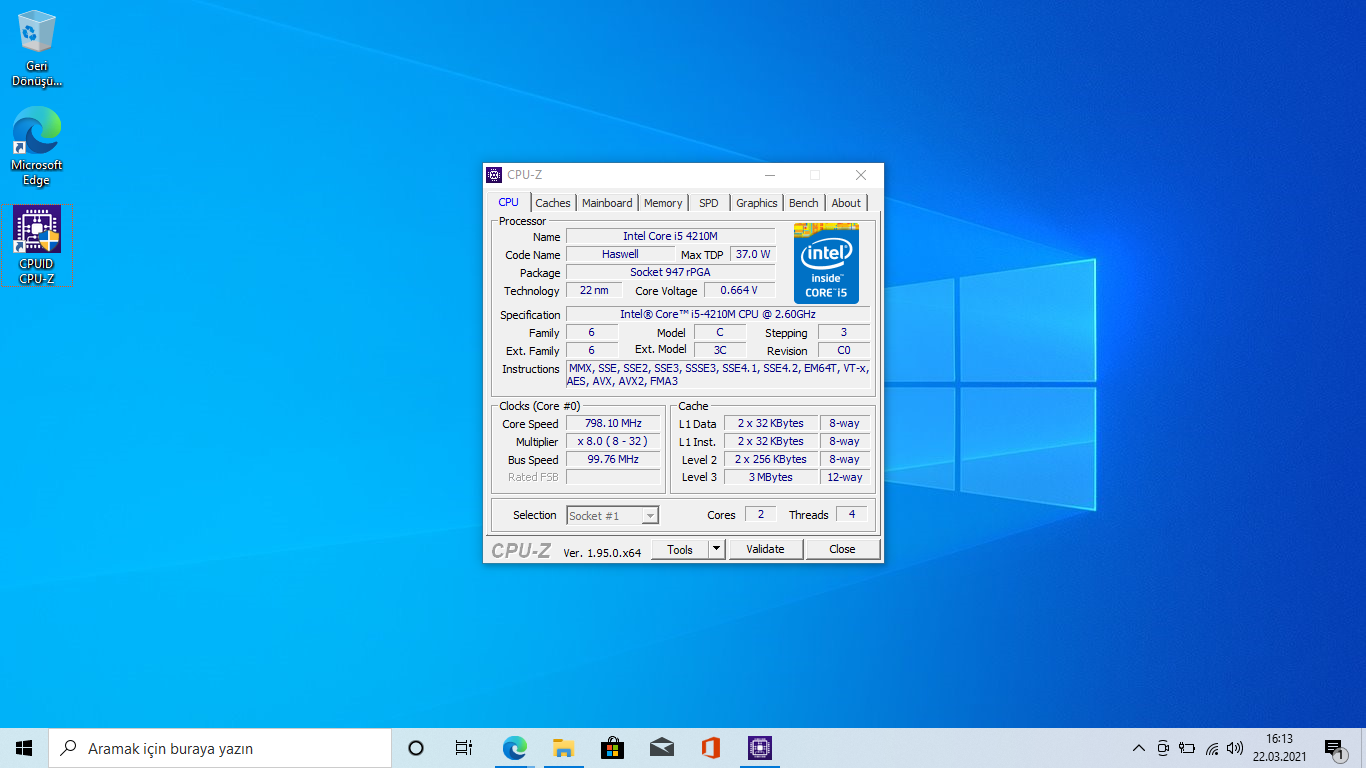Click the Specification field text
The width and height of the screenshot is (1366, 768).
(717, 314)
